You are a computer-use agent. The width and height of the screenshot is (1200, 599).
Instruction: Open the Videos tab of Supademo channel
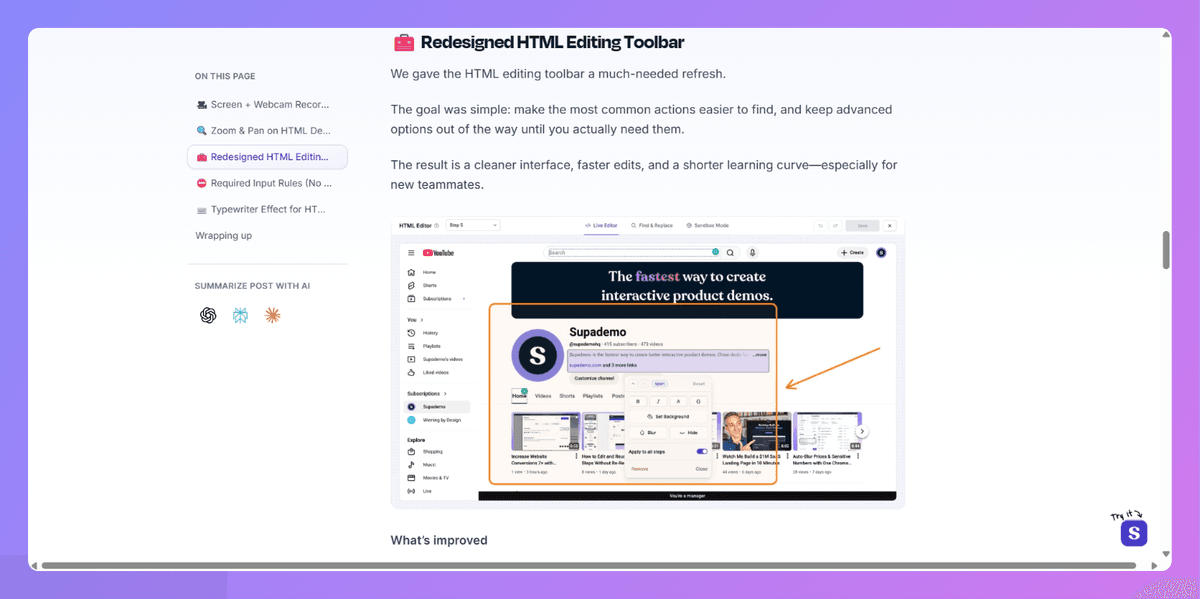point(543,396)
